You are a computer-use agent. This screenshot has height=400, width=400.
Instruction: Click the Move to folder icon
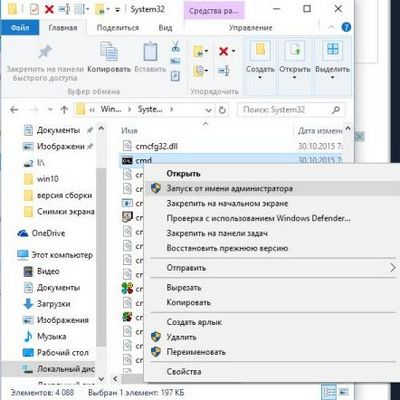[x=199, y=51]
